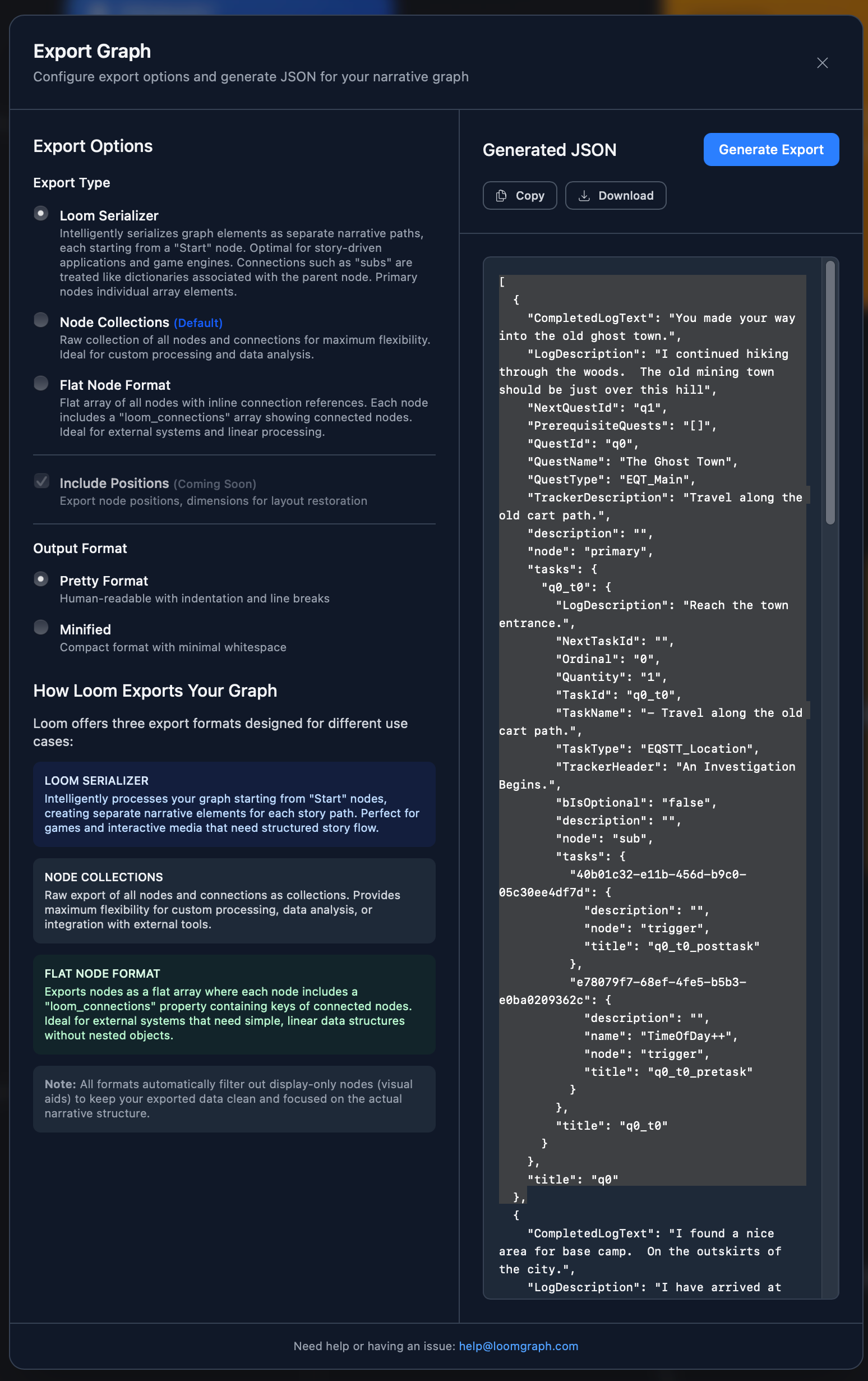Click the "QuestName": "The Ghost Town" line
868x1381 pixels.
[632, 462]
